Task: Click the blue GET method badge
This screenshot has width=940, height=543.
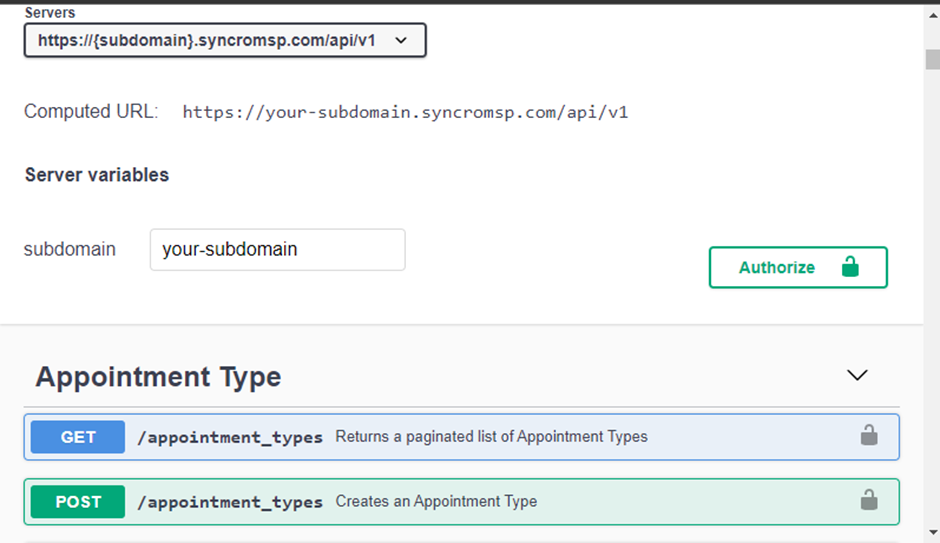Action: (x=78, y=437)
